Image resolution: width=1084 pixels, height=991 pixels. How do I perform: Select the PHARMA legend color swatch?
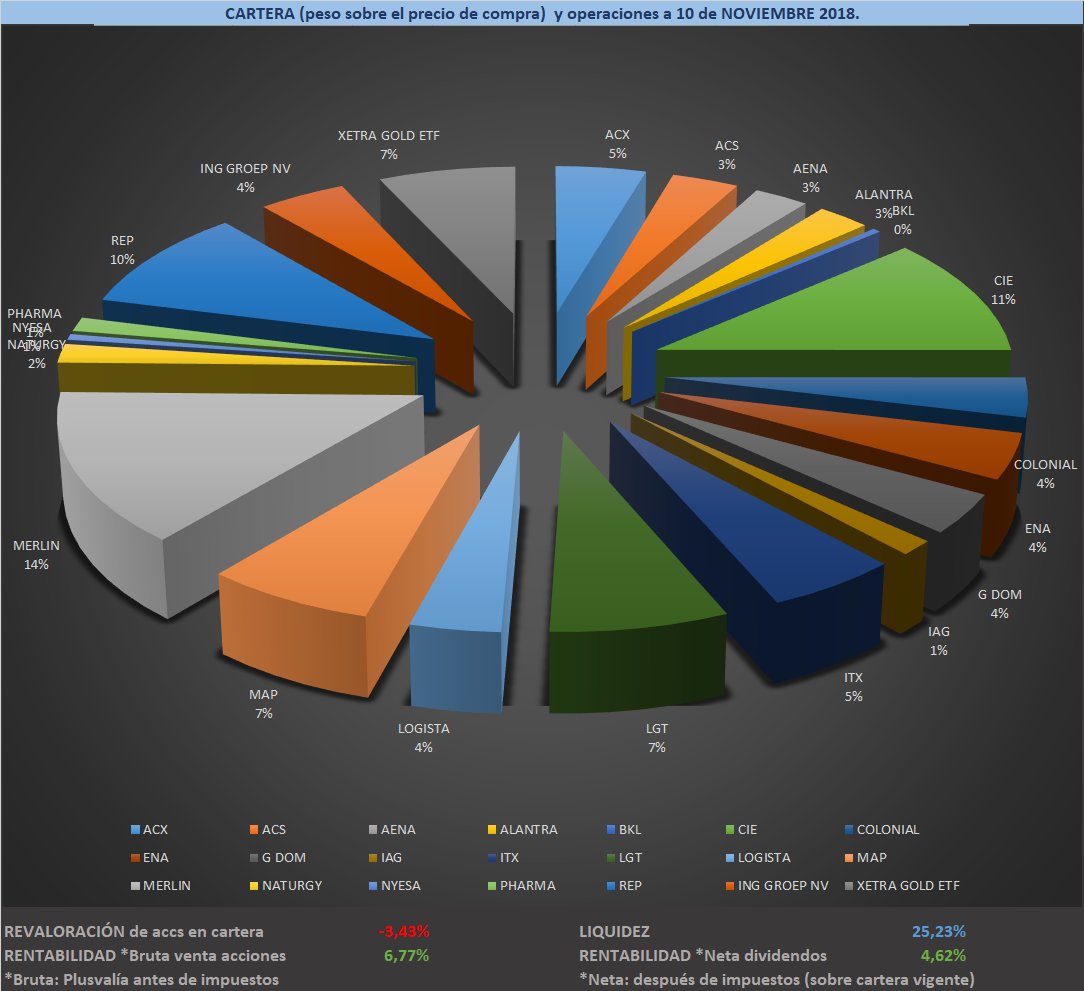[492, 885]
